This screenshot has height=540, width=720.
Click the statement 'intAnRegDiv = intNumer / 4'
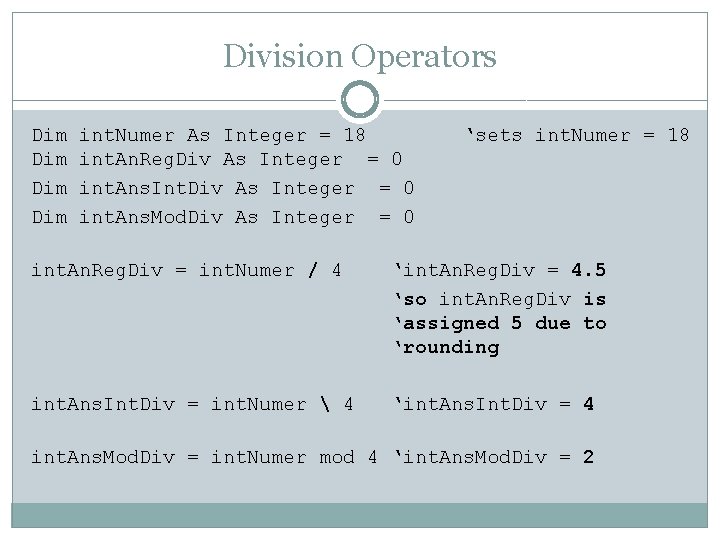point(186,270)
